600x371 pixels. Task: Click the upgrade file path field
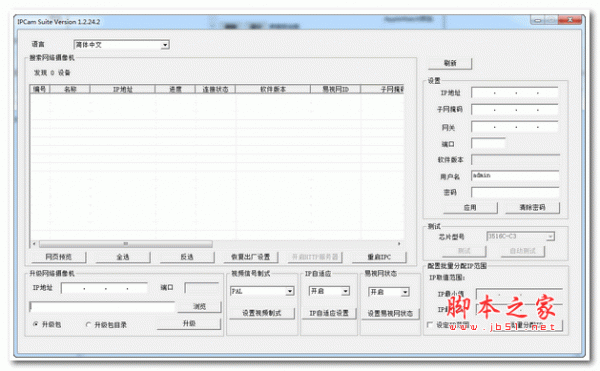point(102,307)
